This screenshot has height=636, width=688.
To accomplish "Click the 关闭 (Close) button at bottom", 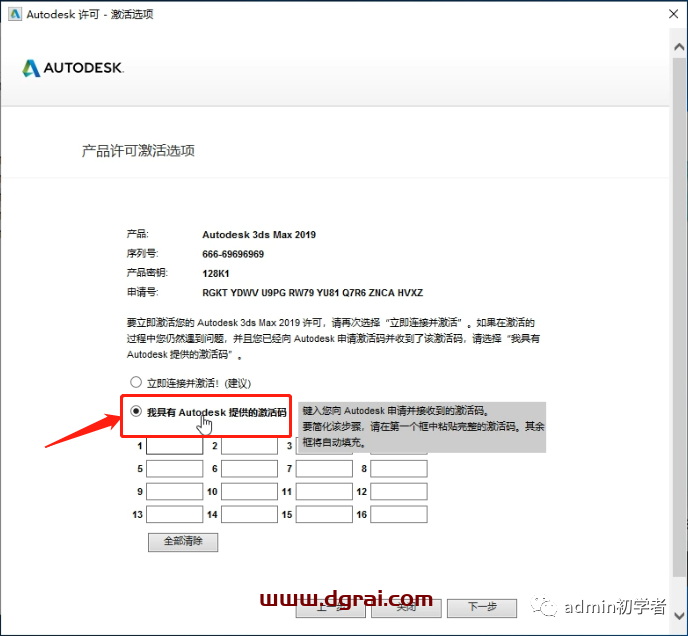I will tap(406, 608).
